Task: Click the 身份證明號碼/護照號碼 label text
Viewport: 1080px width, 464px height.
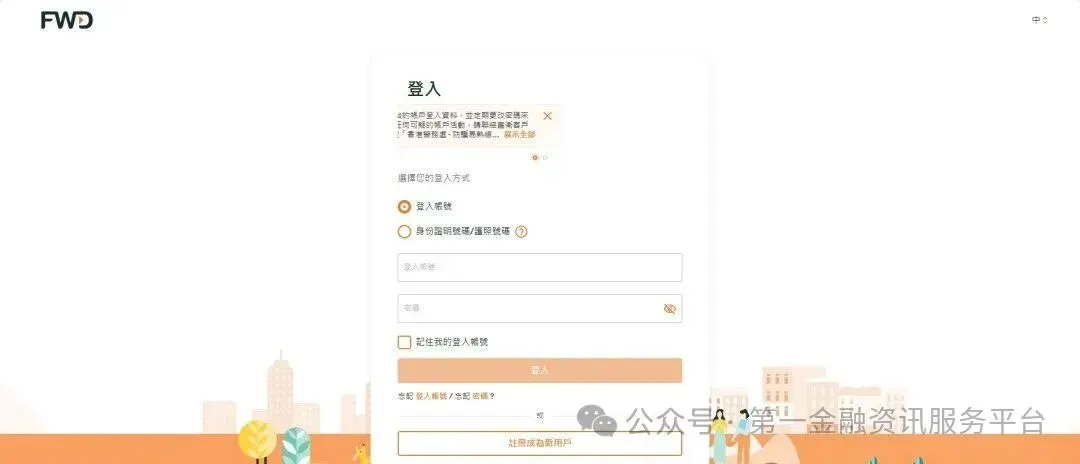Action: coord(463,231)
